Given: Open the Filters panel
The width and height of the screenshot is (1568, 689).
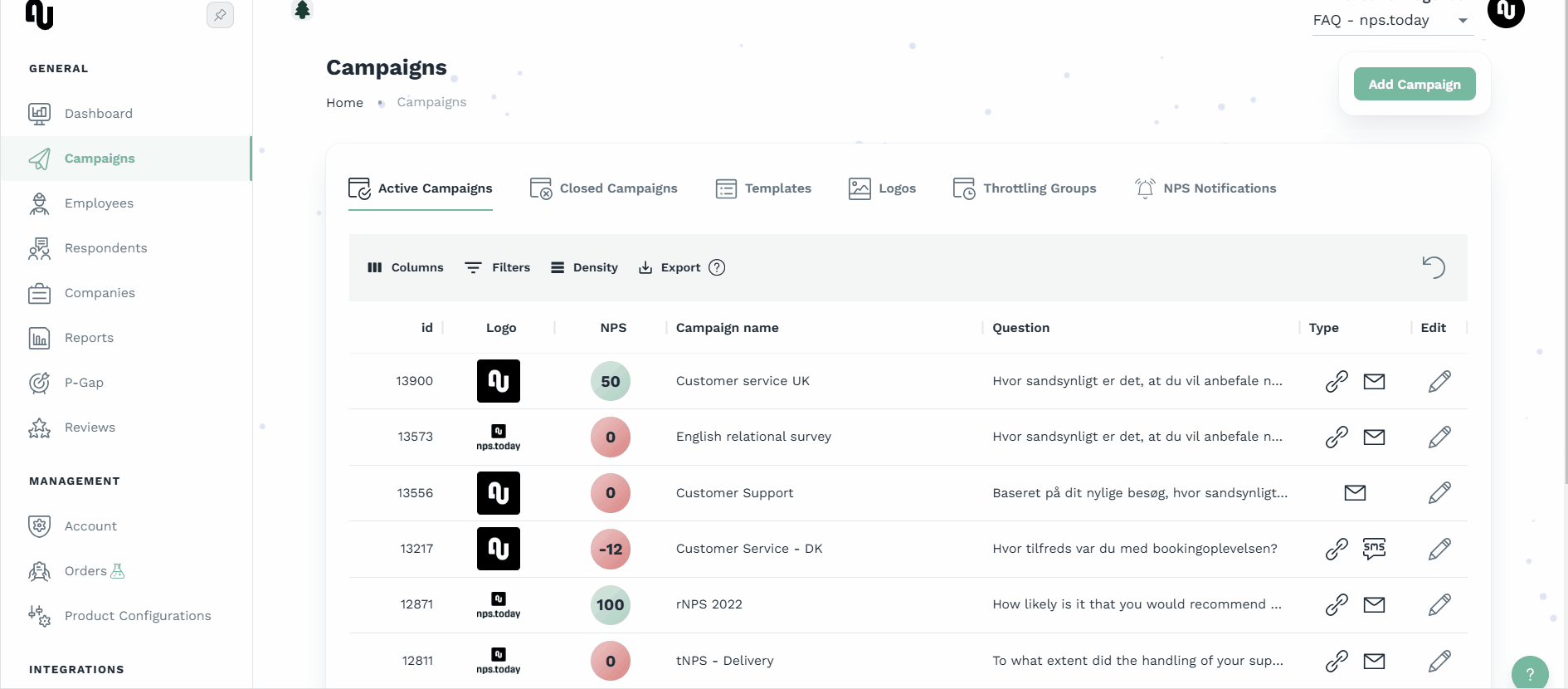Looking at the screenshot, I should 498,267.
